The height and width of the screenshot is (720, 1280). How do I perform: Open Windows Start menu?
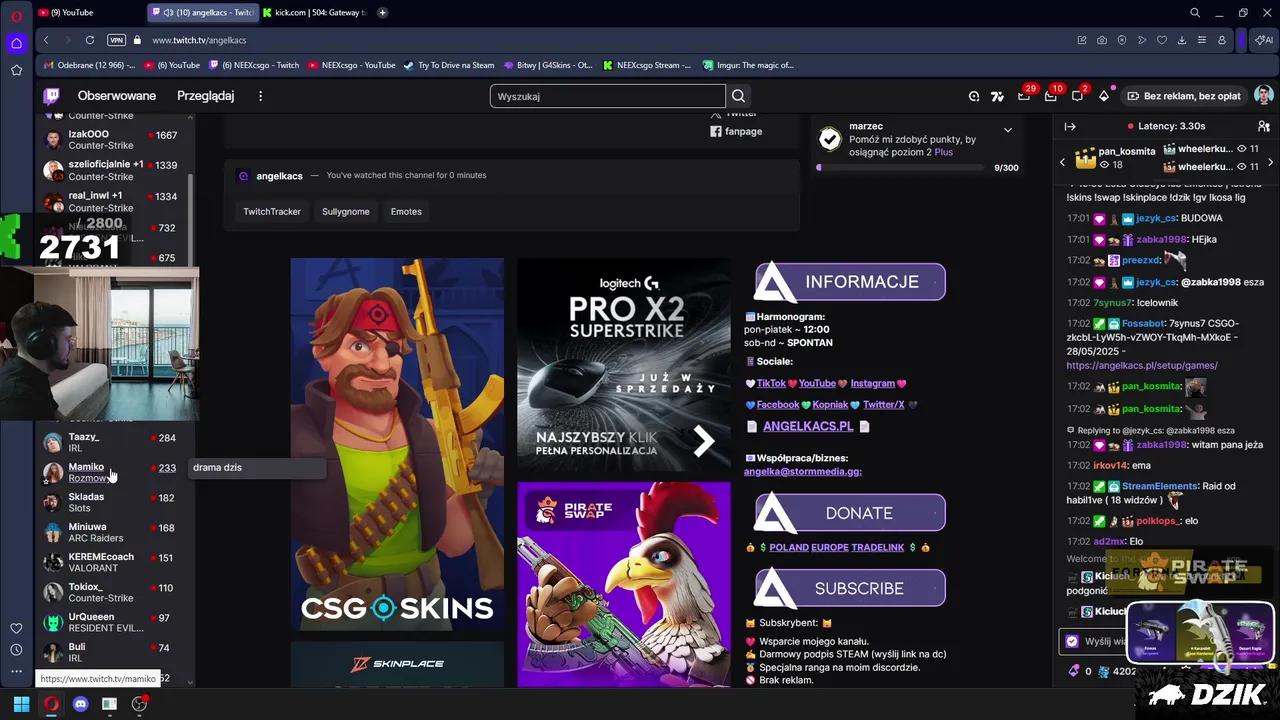coord(21,704)
